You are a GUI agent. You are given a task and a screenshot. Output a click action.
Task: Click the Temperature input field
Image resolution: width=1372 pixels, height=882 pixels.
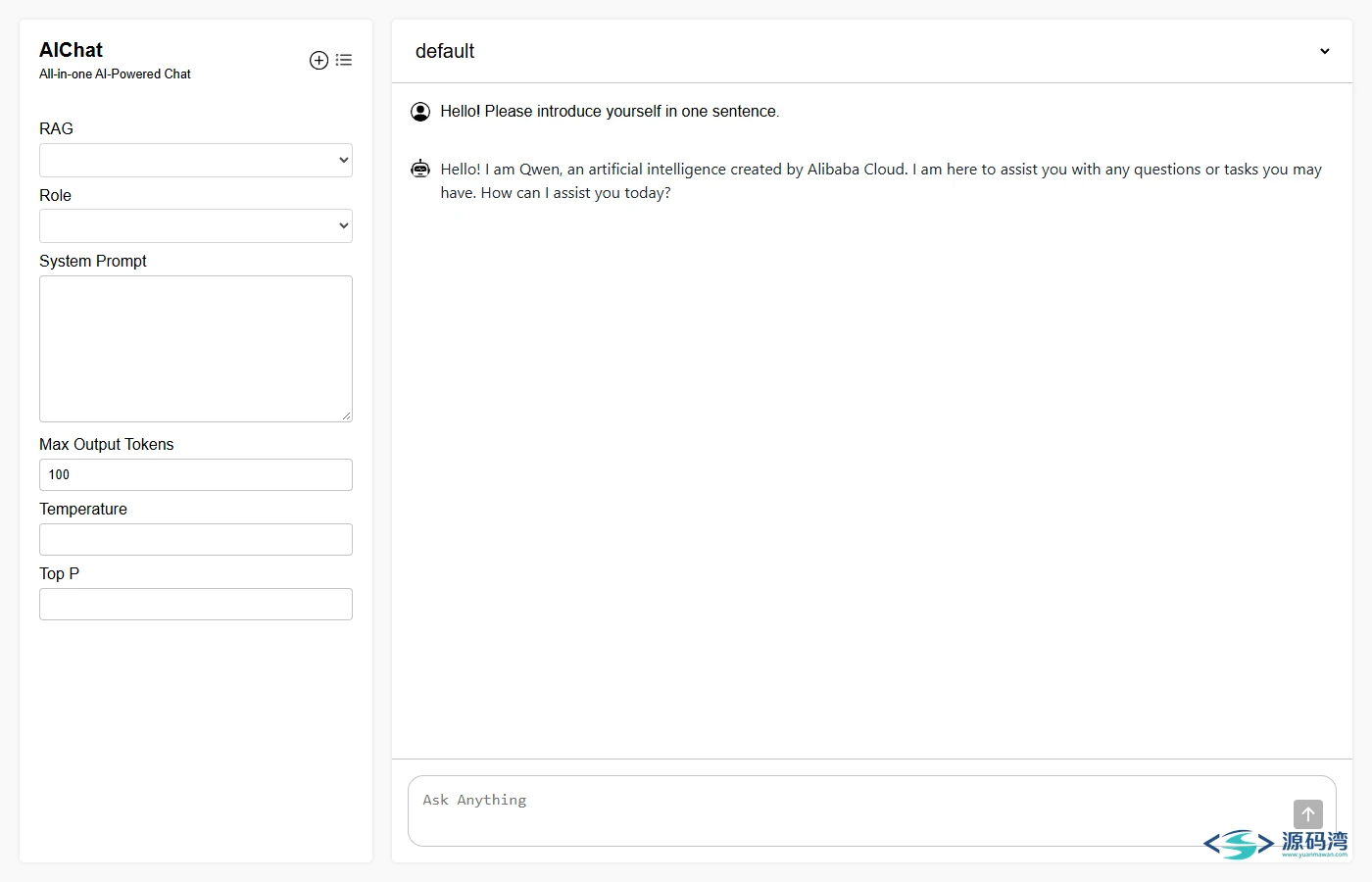point(196,539)
